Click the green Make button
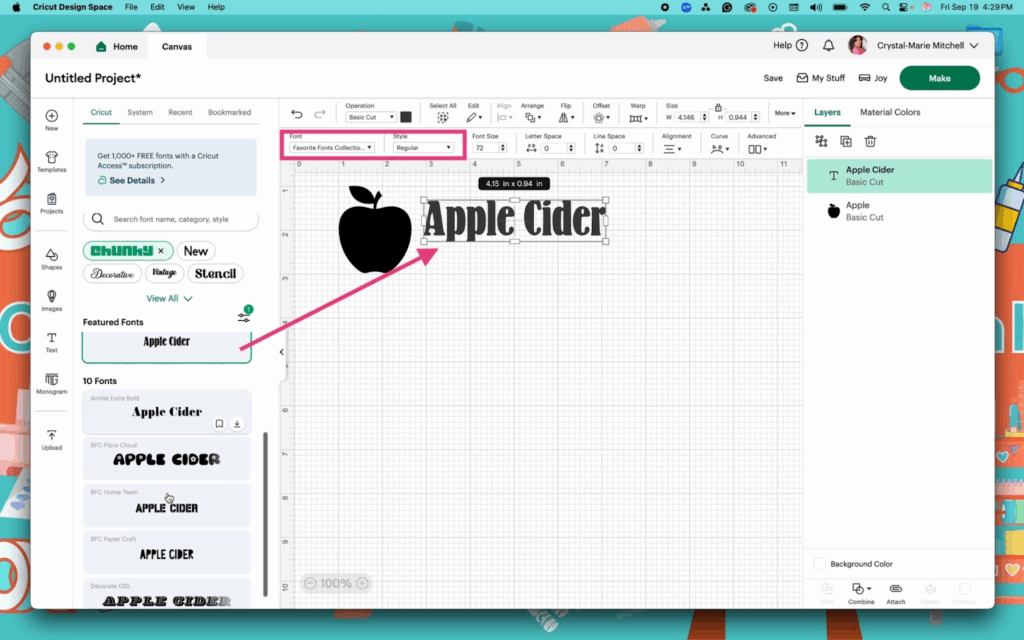 [939, 78]
